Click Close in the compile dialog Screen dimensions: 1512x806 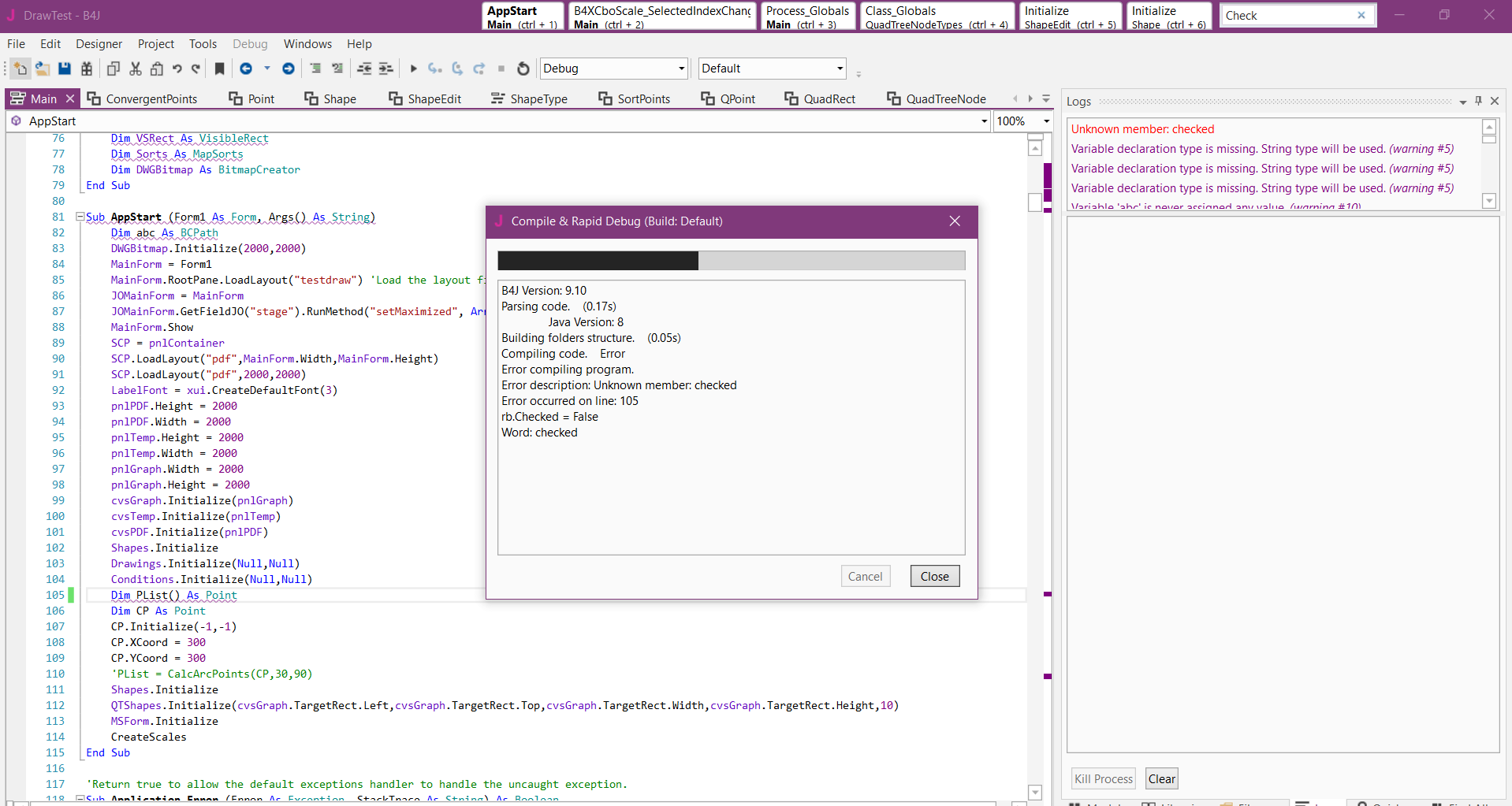[934, 577]
